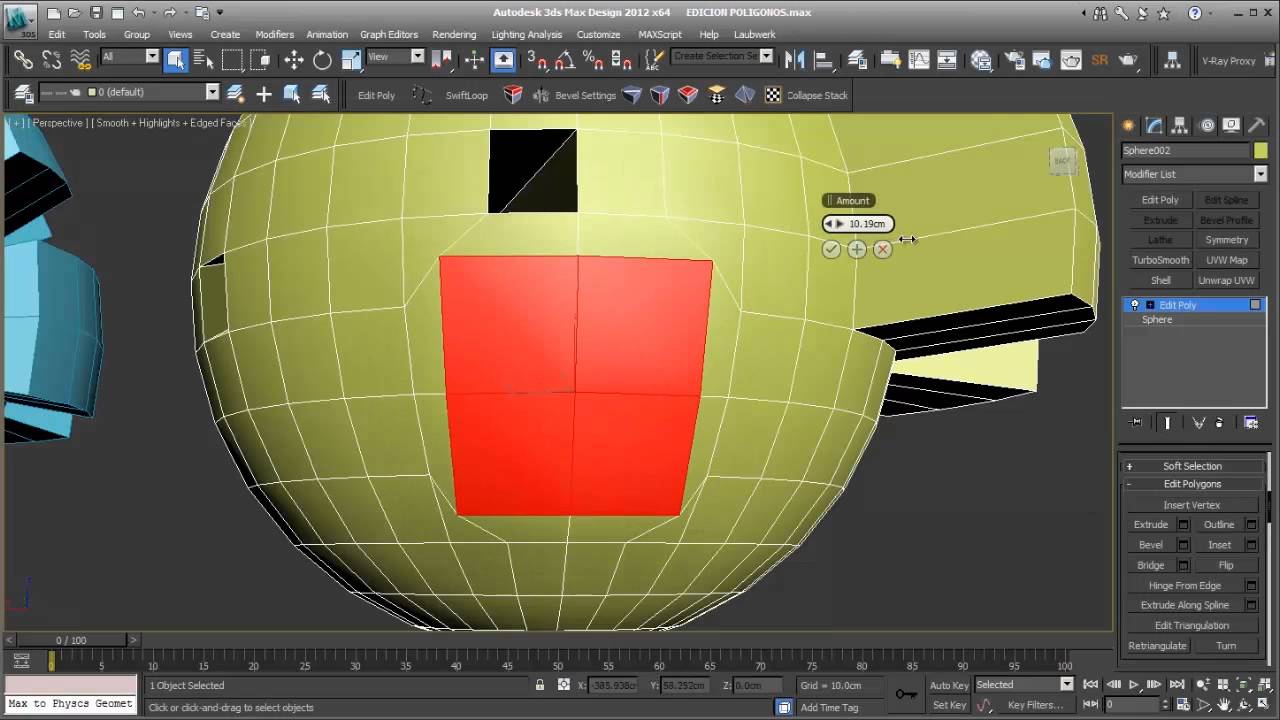The image size is (1280, 720).
Task: Open the Modifiers menu
Action: coord(274,34)
